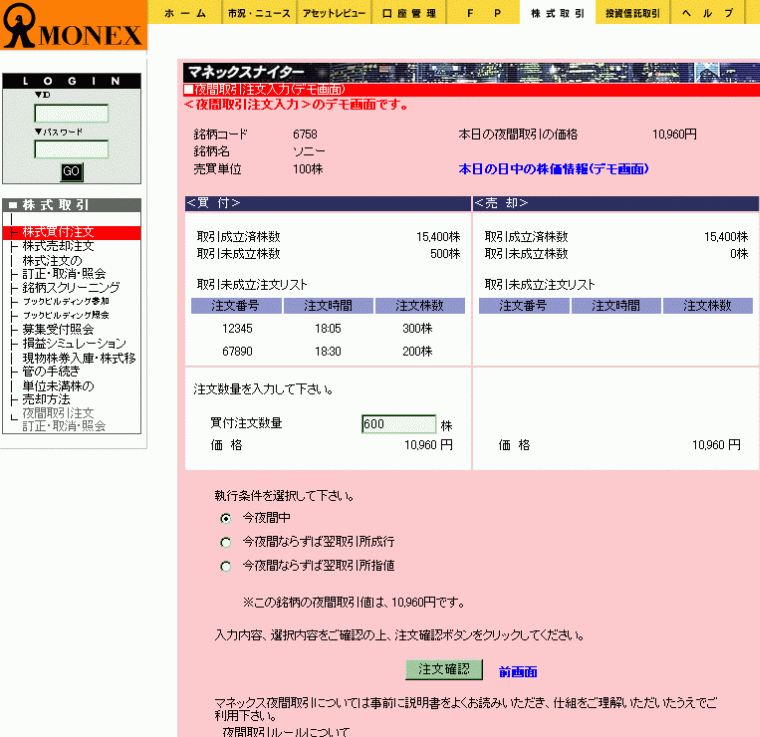
Task: Open the ホーム tab
Action: (x=184, y=13)
